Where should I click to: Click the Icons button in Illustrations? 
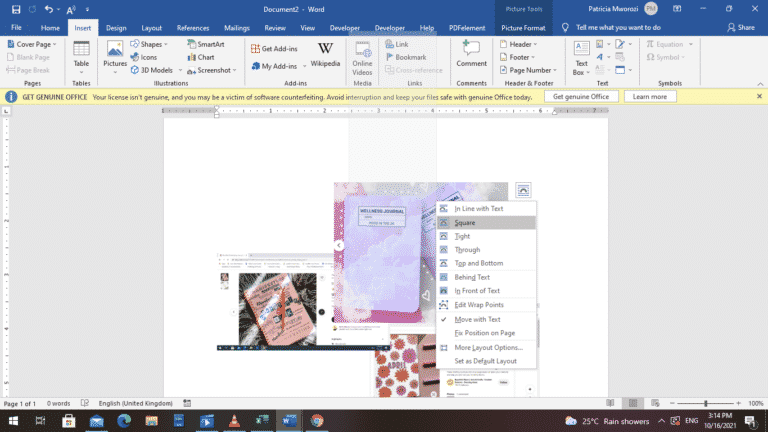coord(144,57)
